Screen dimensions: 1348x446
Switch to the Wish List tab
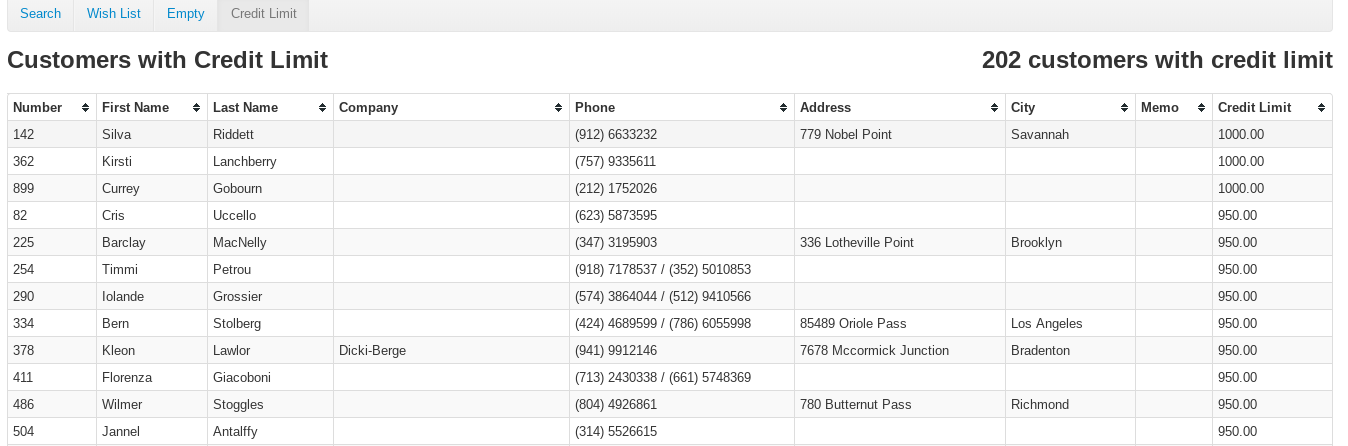113,14
